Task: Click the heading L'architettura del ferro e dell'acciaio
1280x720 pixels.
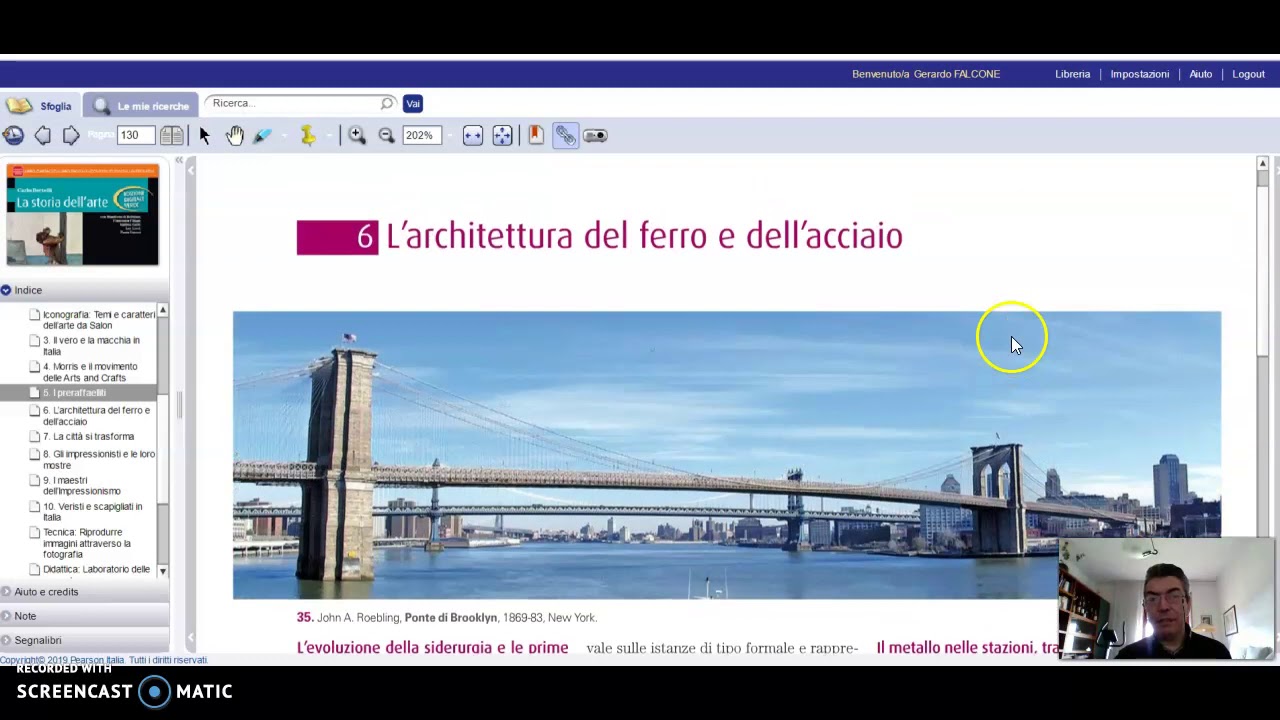Action: [x=644, y=236]
